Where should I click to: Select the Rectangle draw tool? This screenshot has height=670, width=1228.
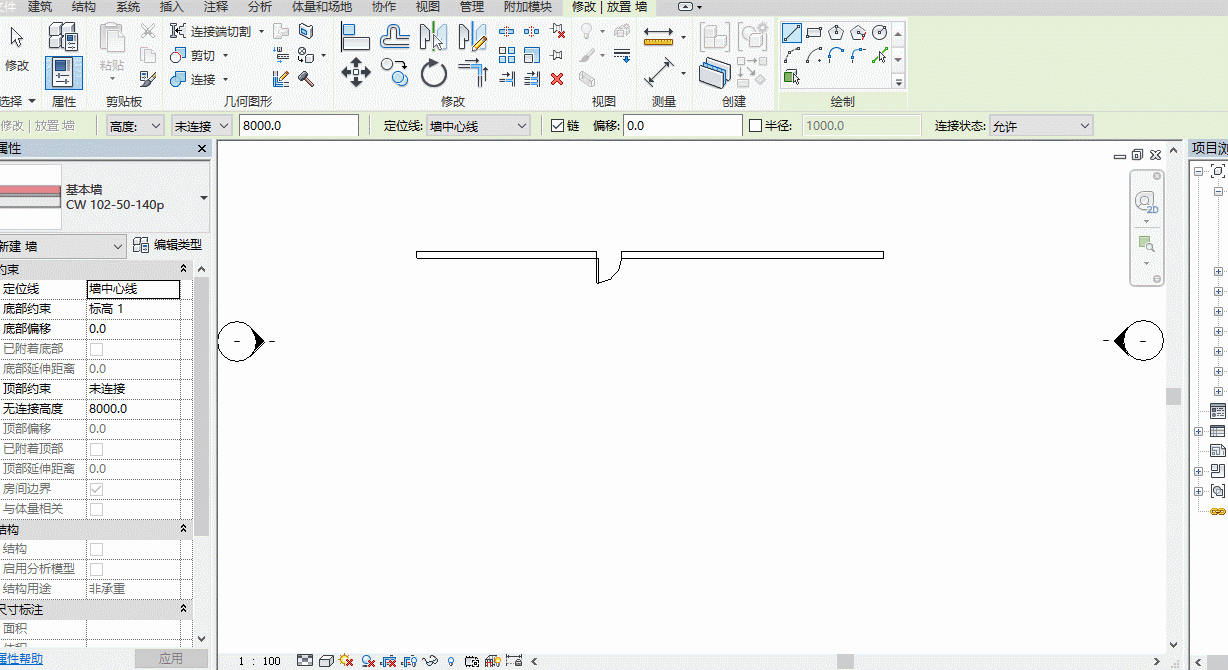coord(814,32)
